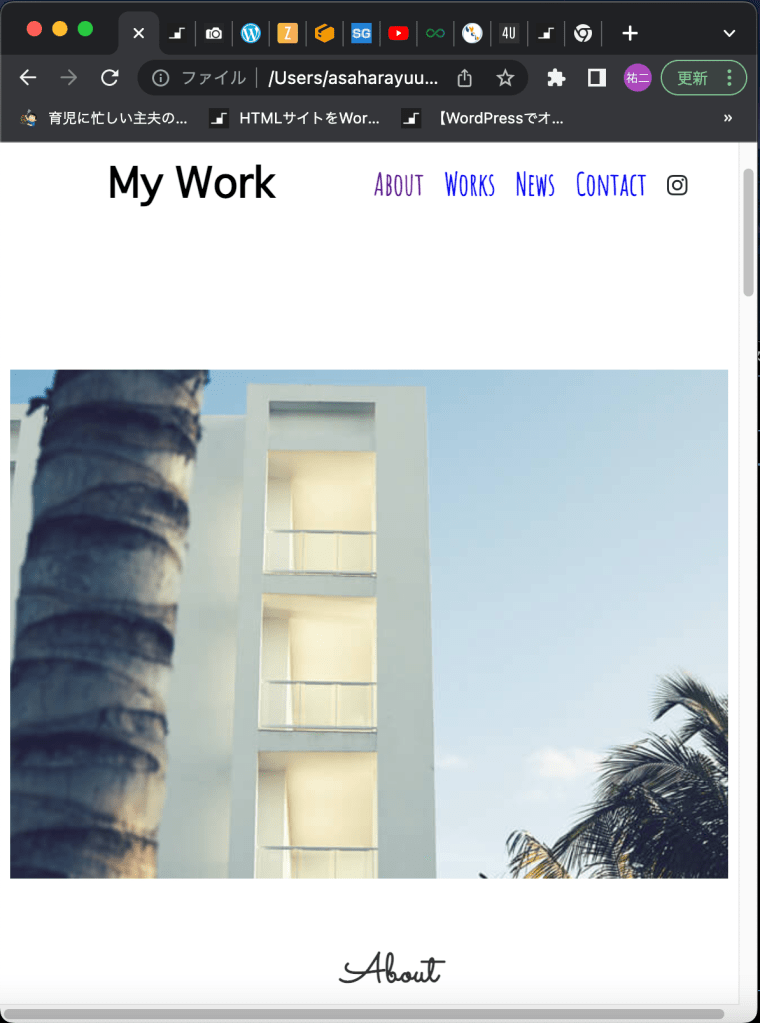Switch to the YouTube tab
Screen dimensions: 760x1023
(398, 33)
